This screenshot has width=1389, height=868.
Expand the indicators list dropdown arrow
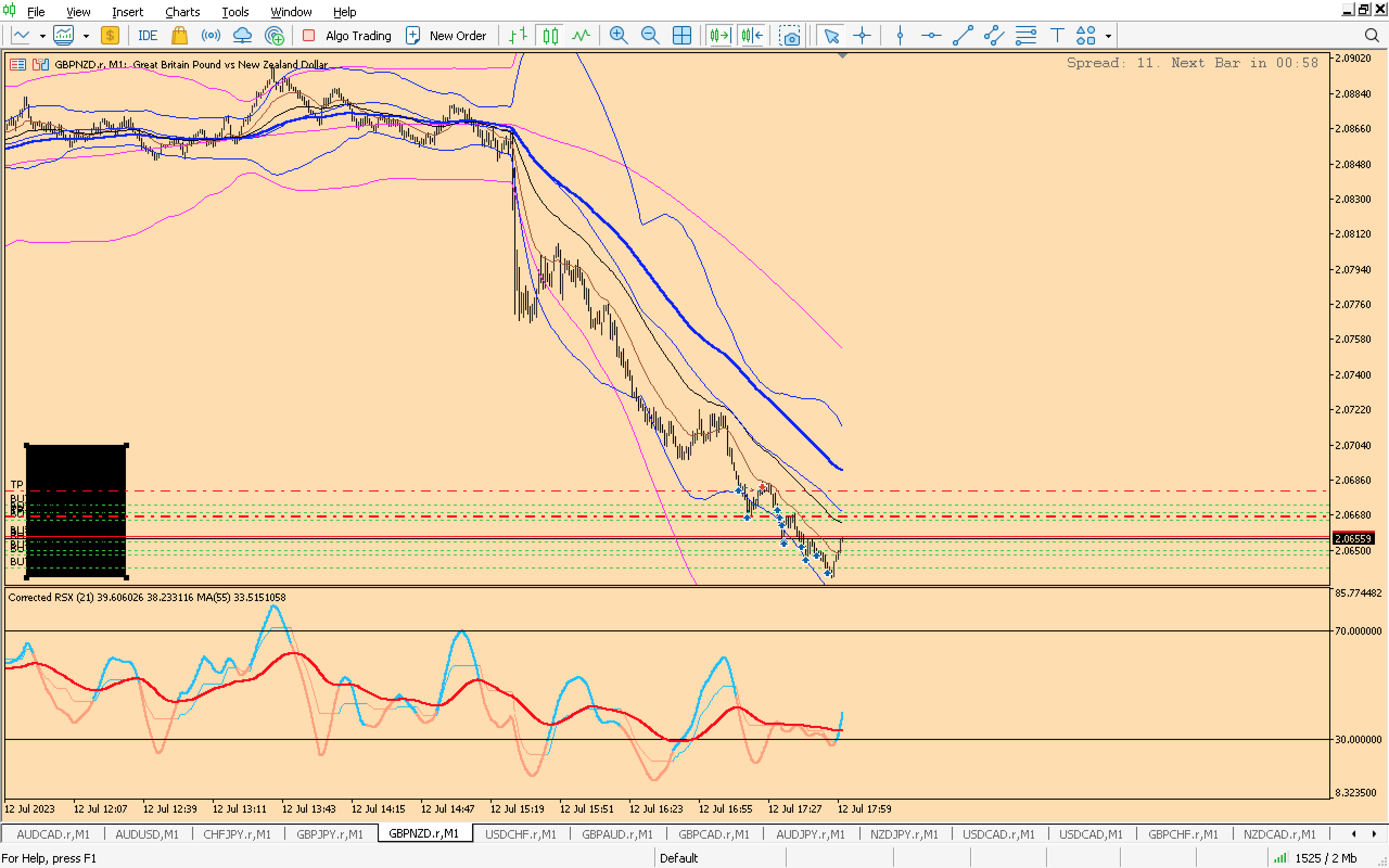86,36
